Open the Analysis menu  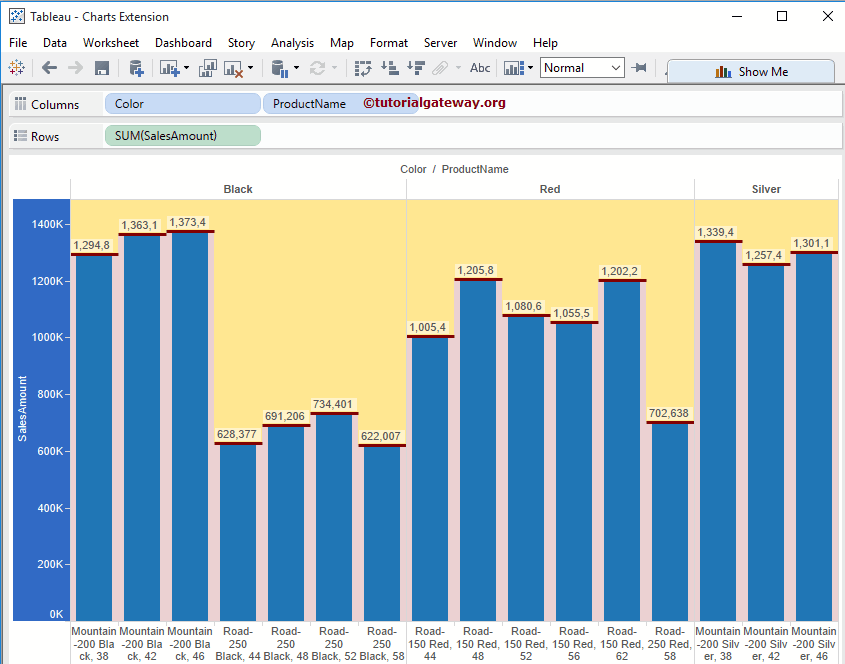pyautogui.click(x=292, y=43)
